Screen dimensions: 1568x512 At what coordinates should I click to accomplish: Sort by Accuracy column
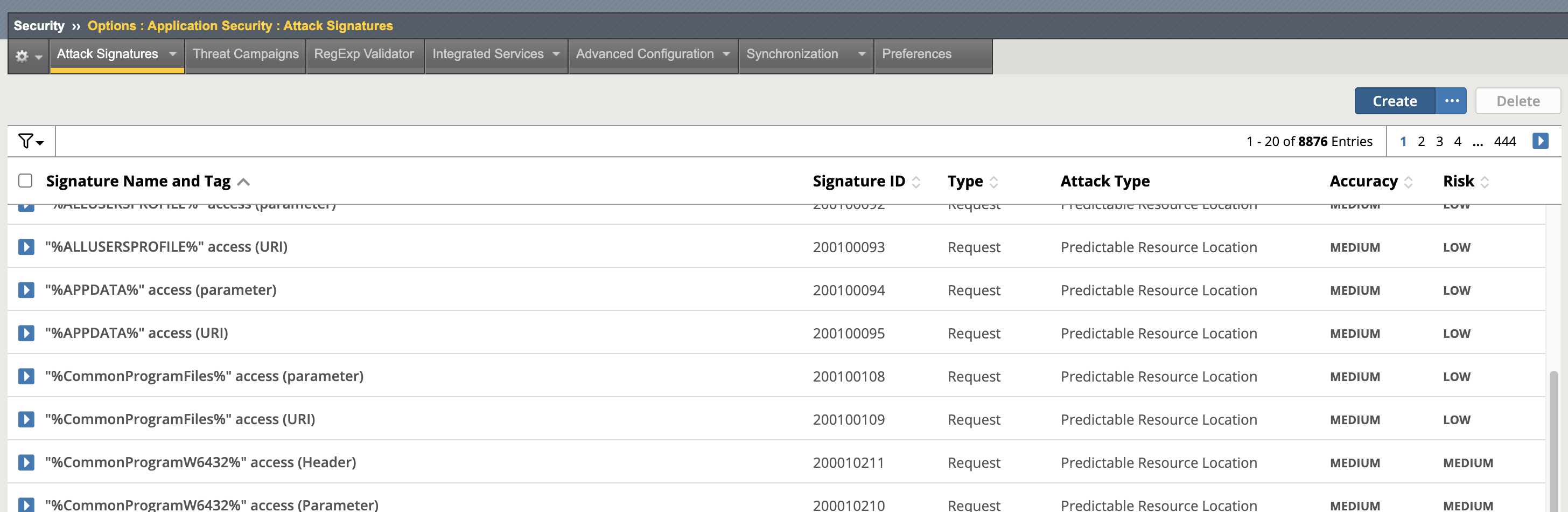pyautogui.click(x=1408, y=182)
